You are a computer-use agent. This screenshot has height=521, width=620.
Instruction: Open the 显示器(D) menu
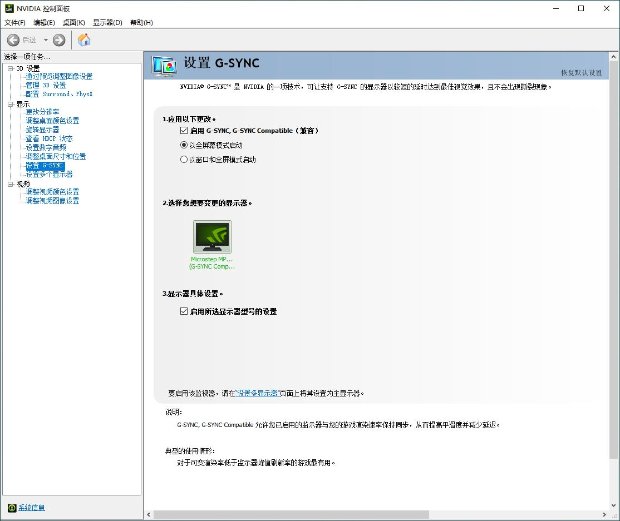[108, 23]
